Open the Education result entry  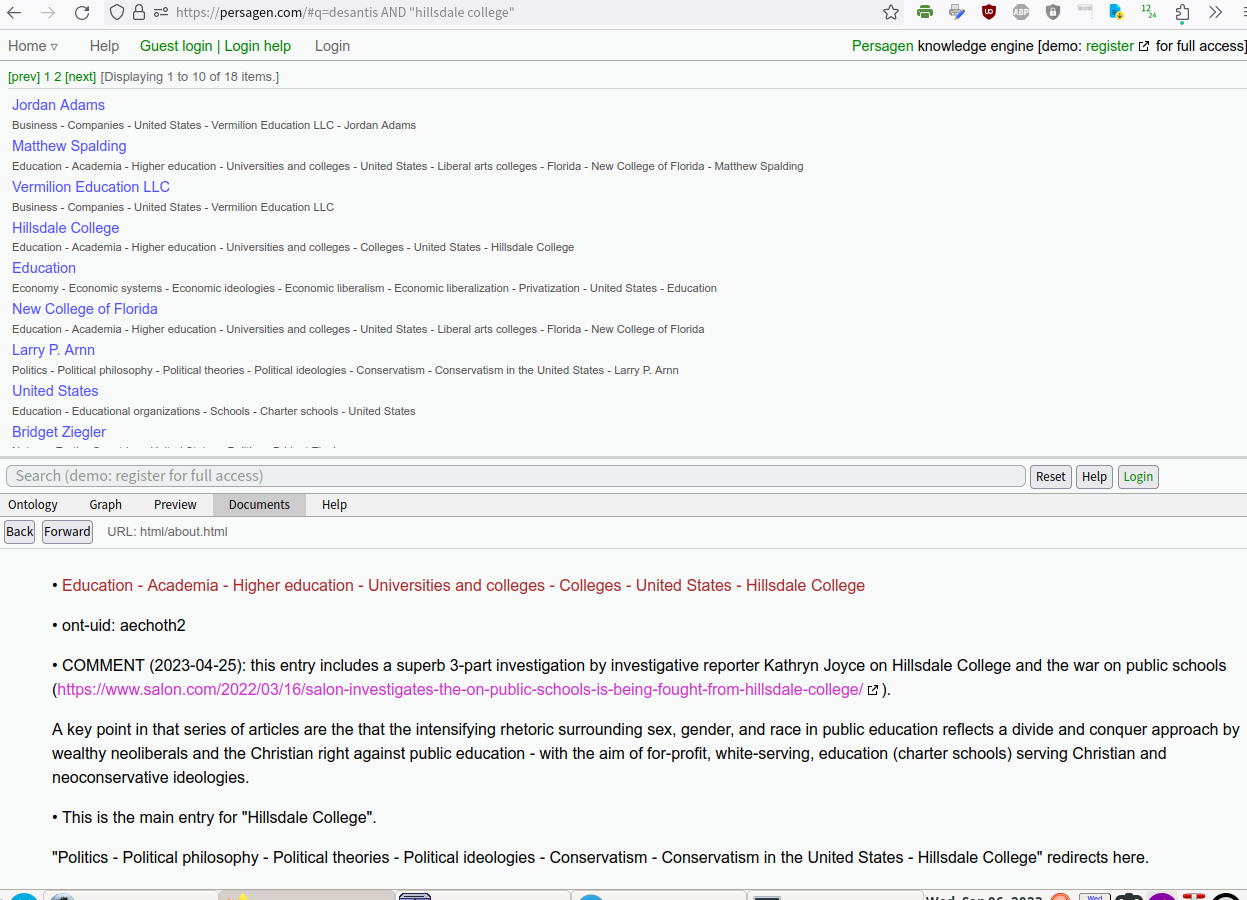[x=44, y=268]
